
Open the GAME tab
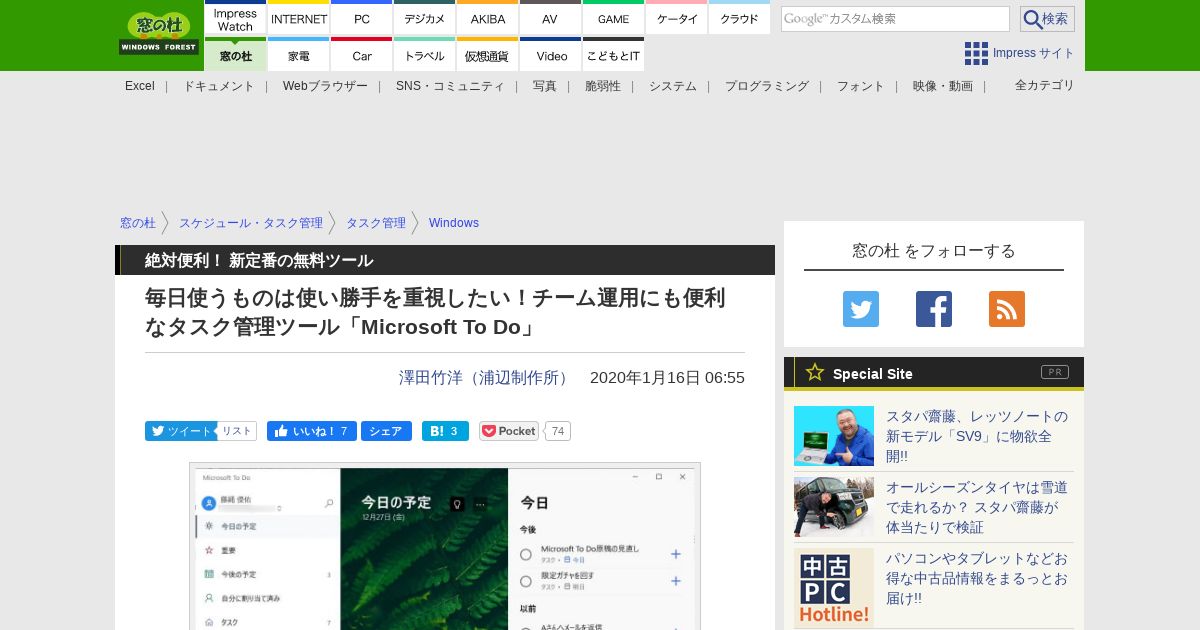point(614,19)
